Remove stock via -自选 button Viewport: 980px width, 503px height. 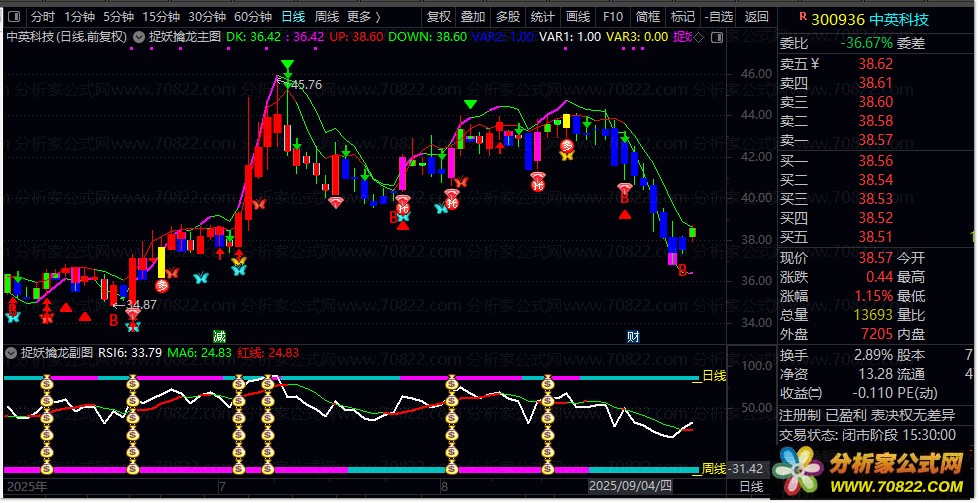point(719,17)
